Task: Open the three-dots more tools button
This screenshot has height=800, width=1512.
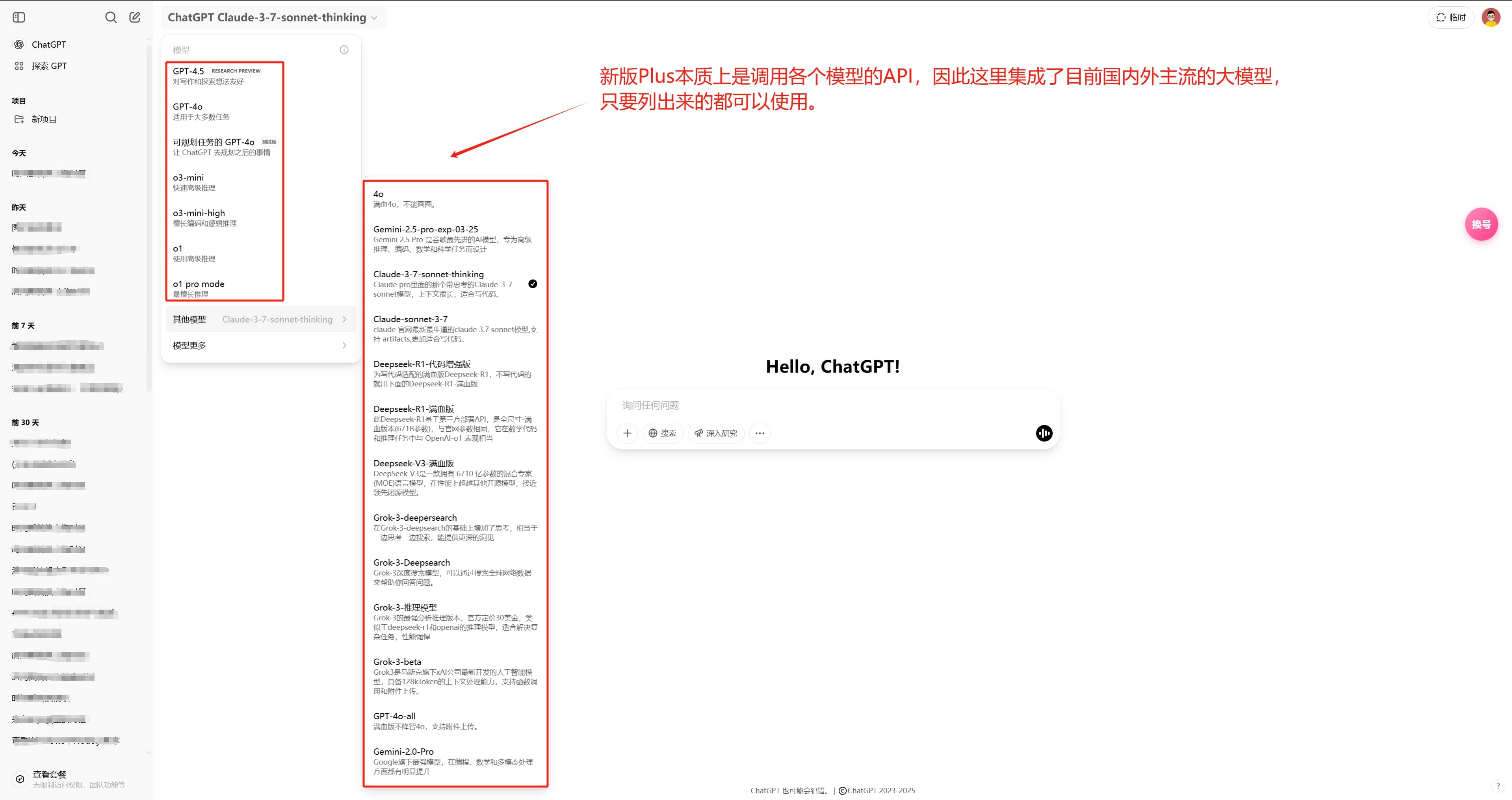Action: [x=760, y=433]
